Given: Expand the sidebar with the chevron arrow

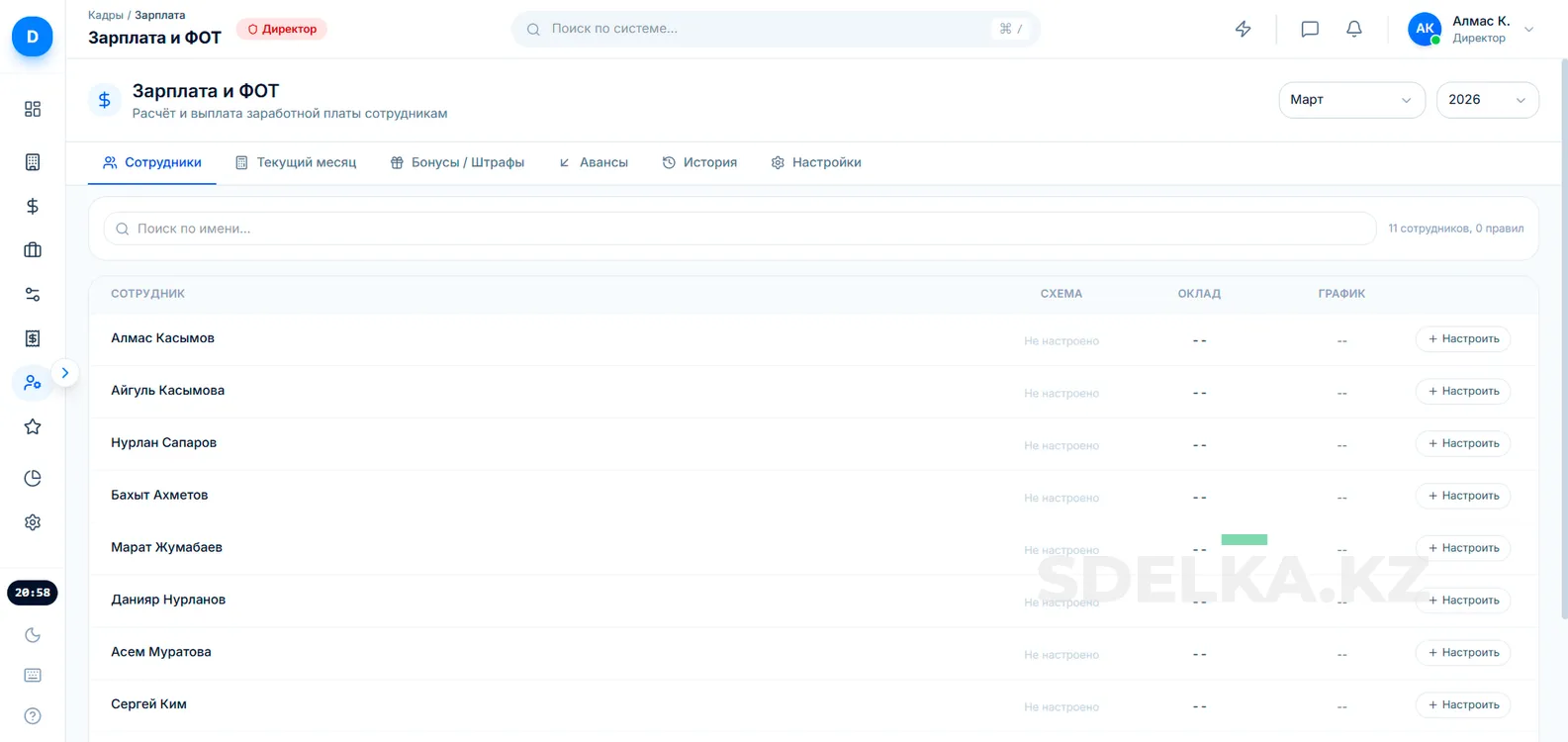Looking at the screenshot, I should 65,373.
